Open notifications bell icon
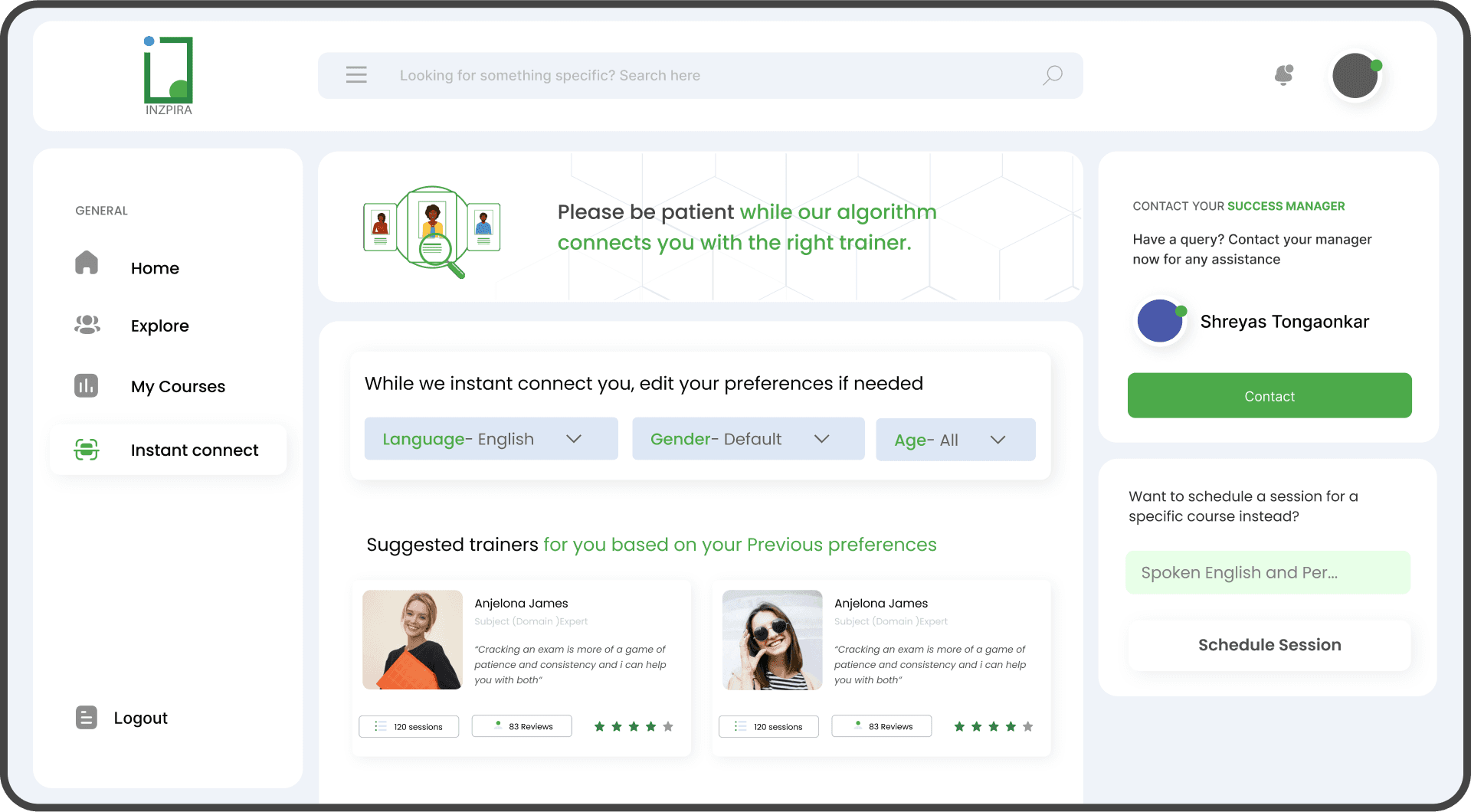The height and width of the screenshot is (812, 1471). 1284,75
